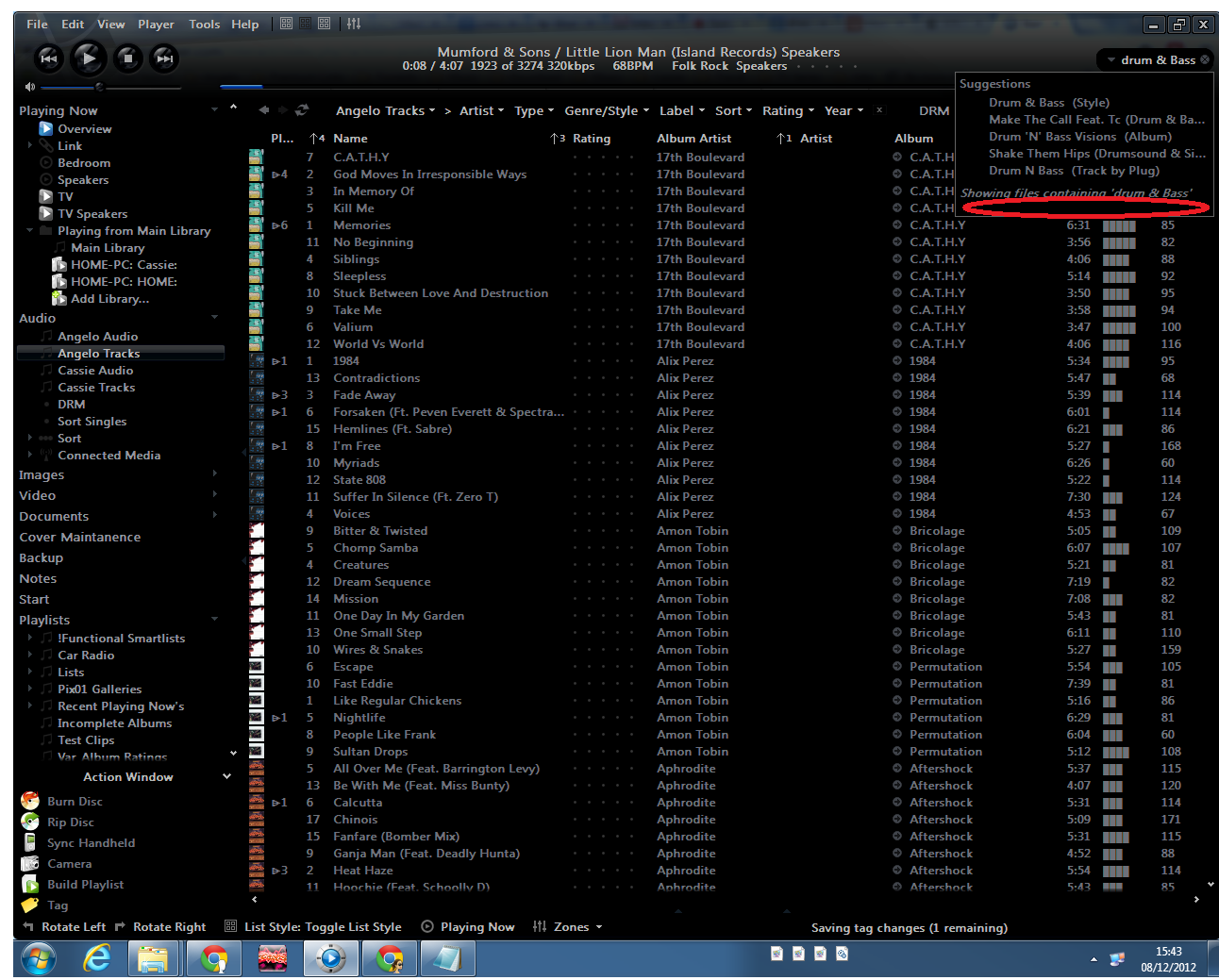Open the View menu
The image size is (1219, 980).
tap(110, 24)
